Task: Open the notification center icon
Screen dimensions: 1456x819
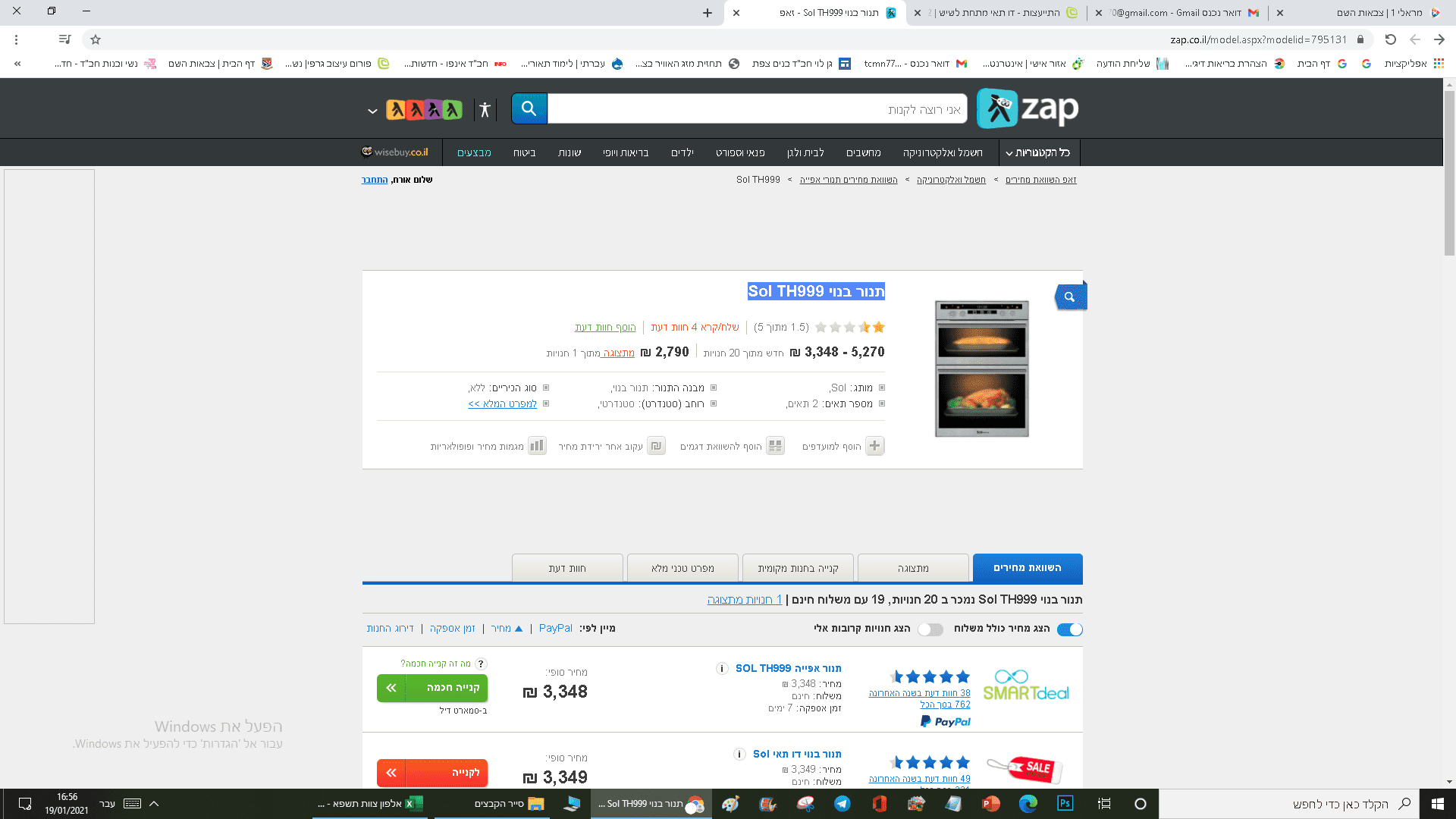Action: coord(24,804)
